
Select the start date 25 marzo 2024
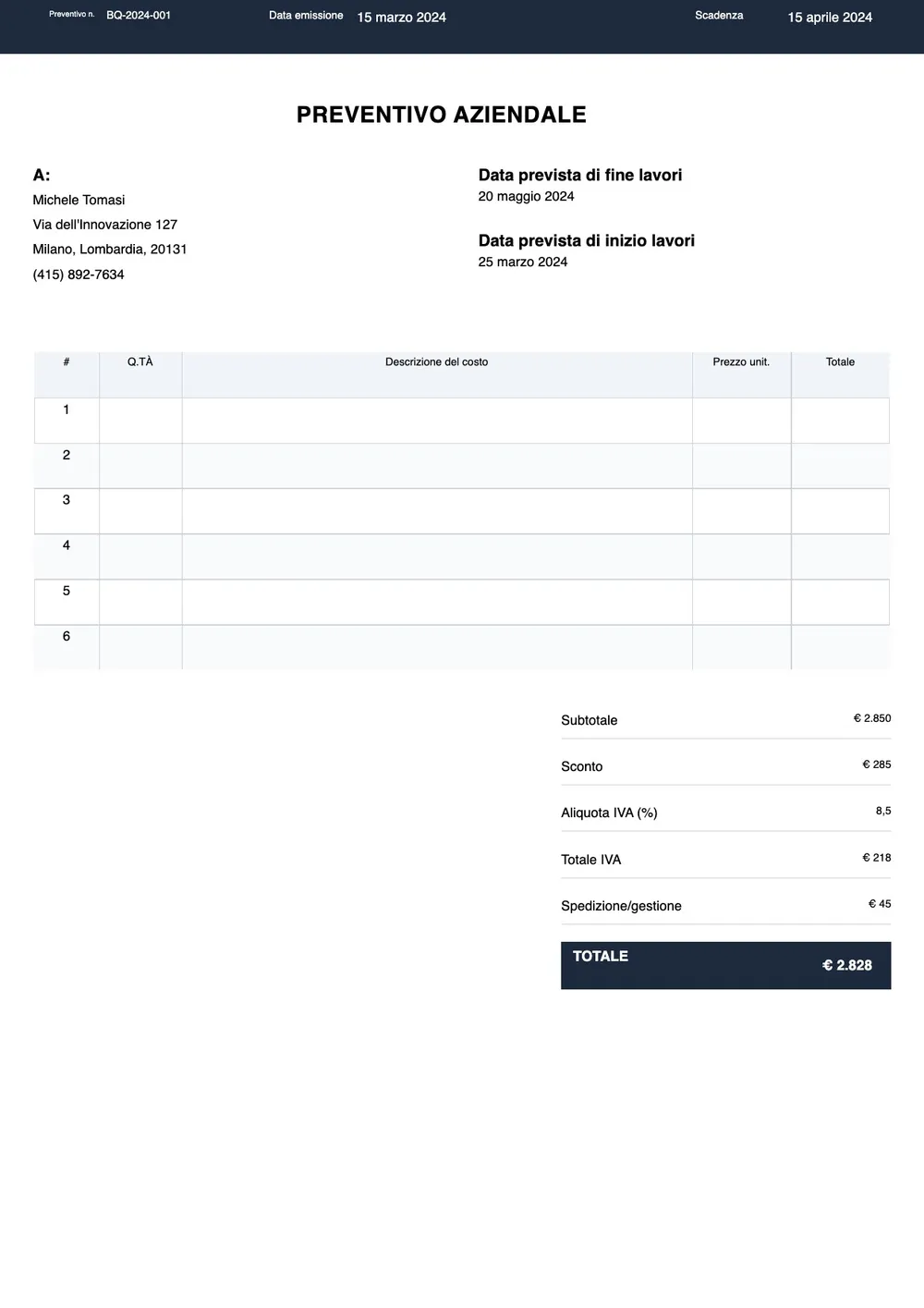point(523,262)
